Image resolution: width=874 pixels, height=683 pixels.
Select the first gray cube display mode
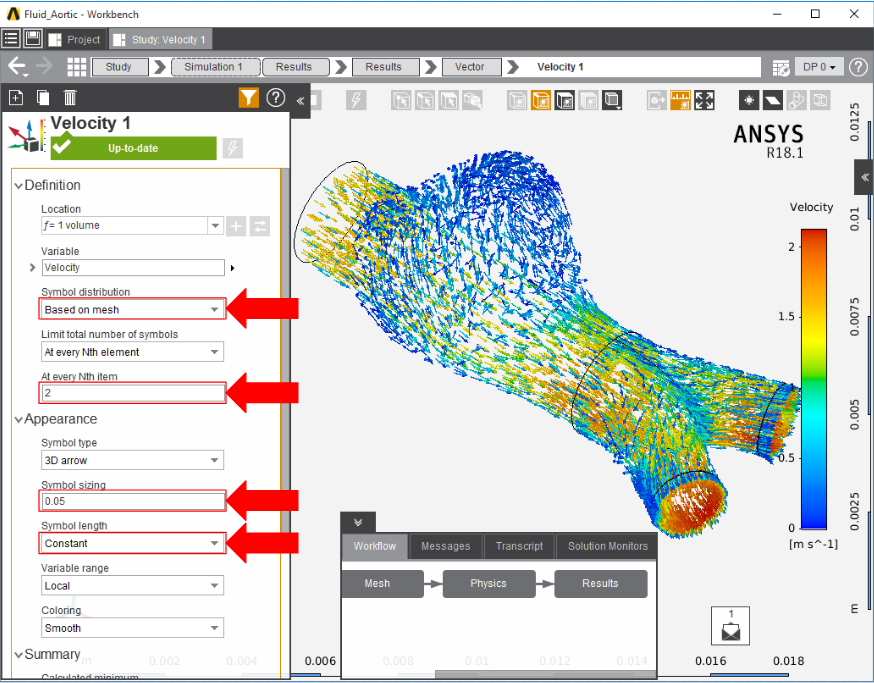(517, 100)
